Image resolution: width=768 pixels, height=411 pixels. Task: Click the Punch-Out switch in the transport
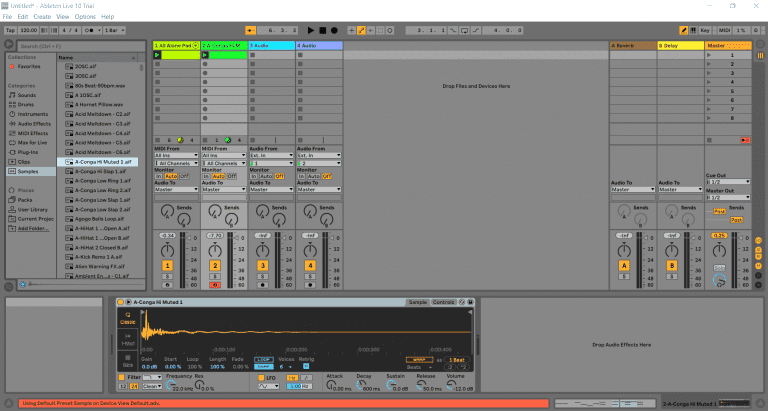[x=476, y=30]
